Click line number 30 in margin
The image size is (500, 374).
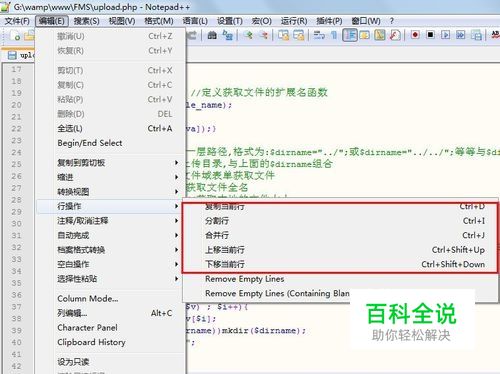click(x=16, y=224)
